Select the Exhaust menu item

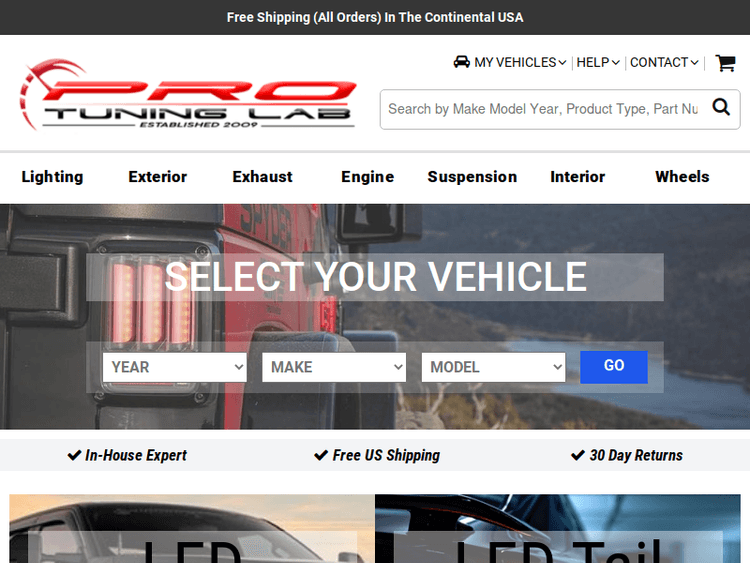tap(262, 177)
